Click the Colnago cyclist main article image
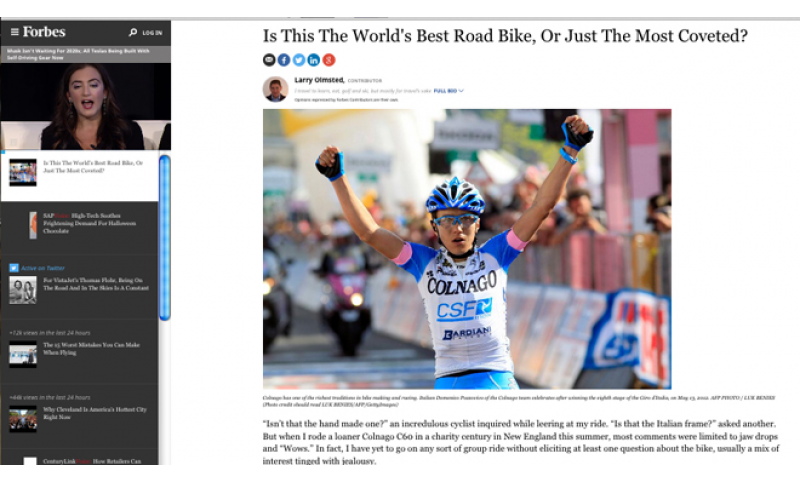This screenshot has height=484, width=800. coord(467,249)
